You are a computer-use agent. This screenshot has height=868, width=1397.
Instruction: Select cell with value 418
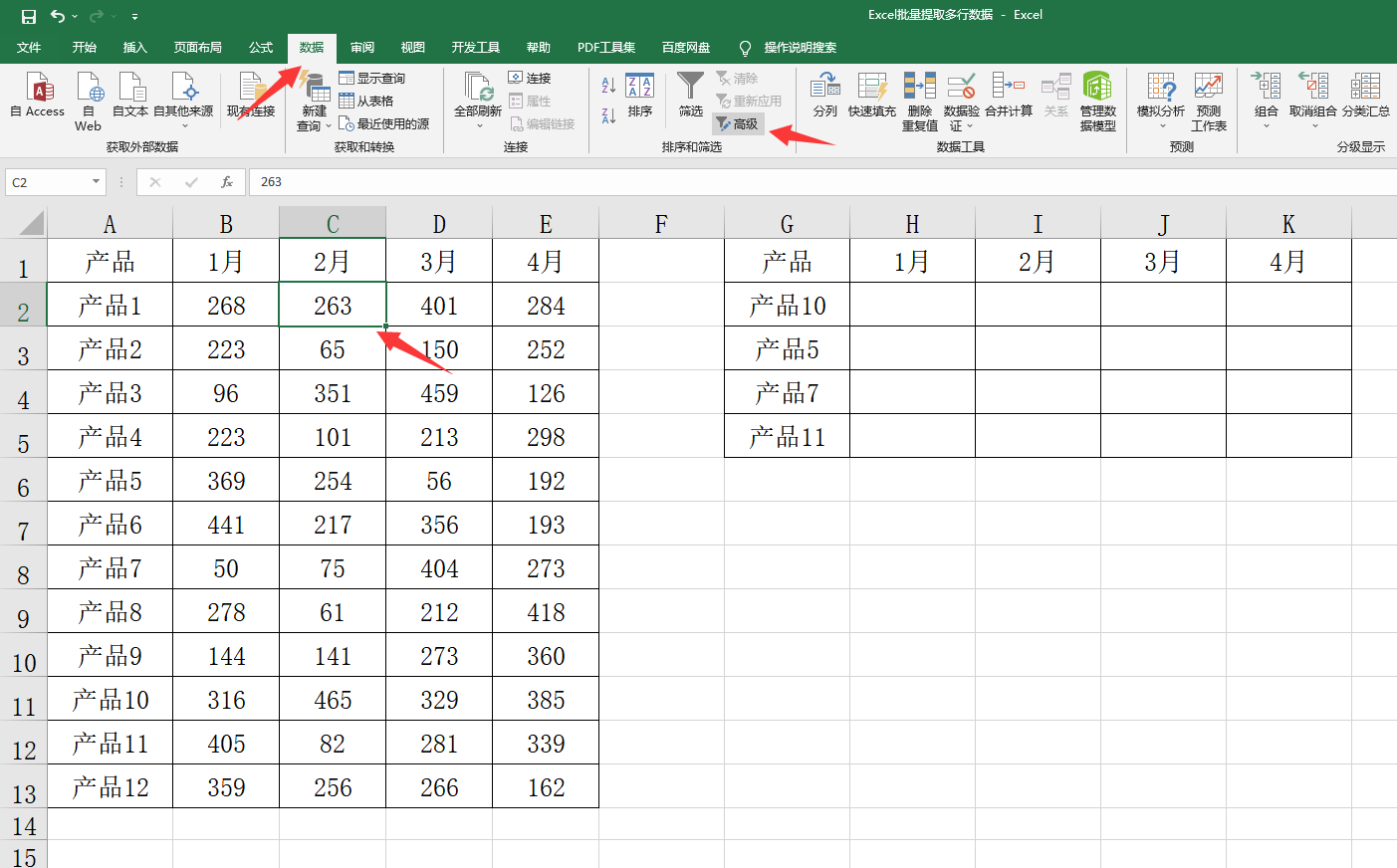(546, 611)
